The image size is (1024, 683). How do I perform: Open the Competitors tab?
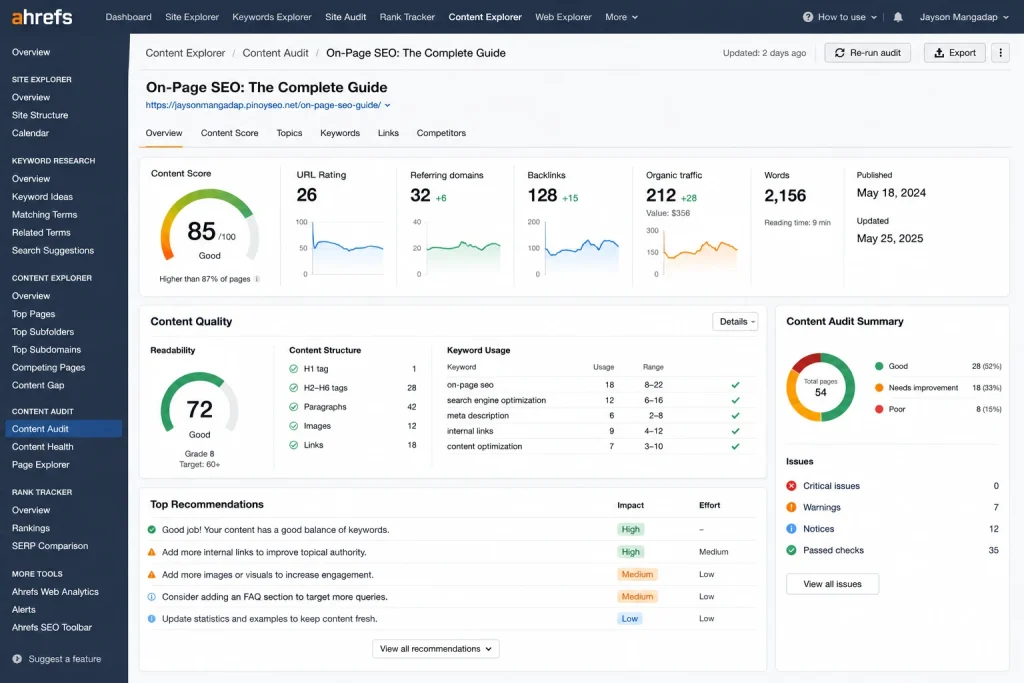(441, 133)
